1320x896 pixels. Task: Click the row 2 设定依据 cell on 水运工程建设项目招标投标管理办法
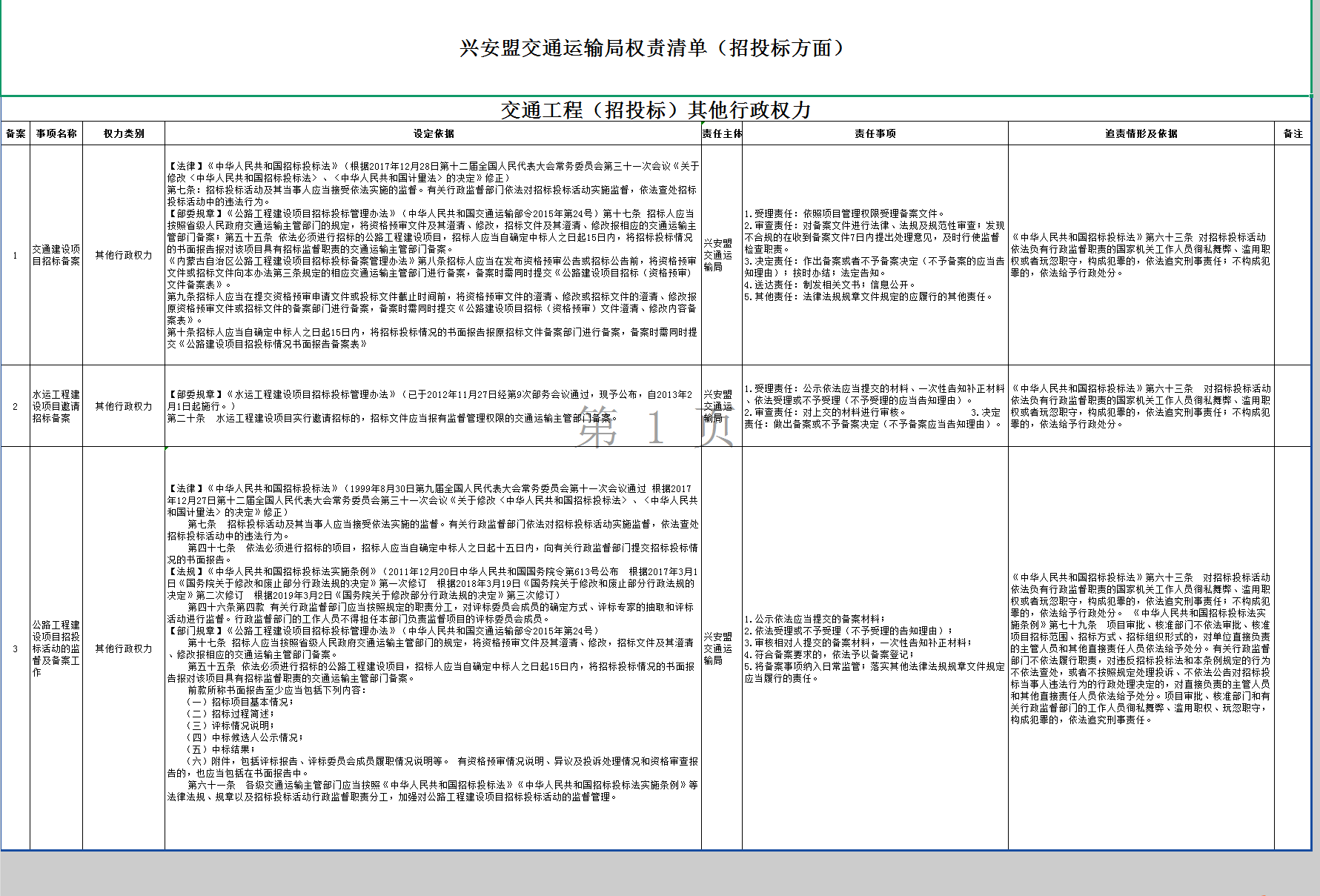[x=433, y=406]
